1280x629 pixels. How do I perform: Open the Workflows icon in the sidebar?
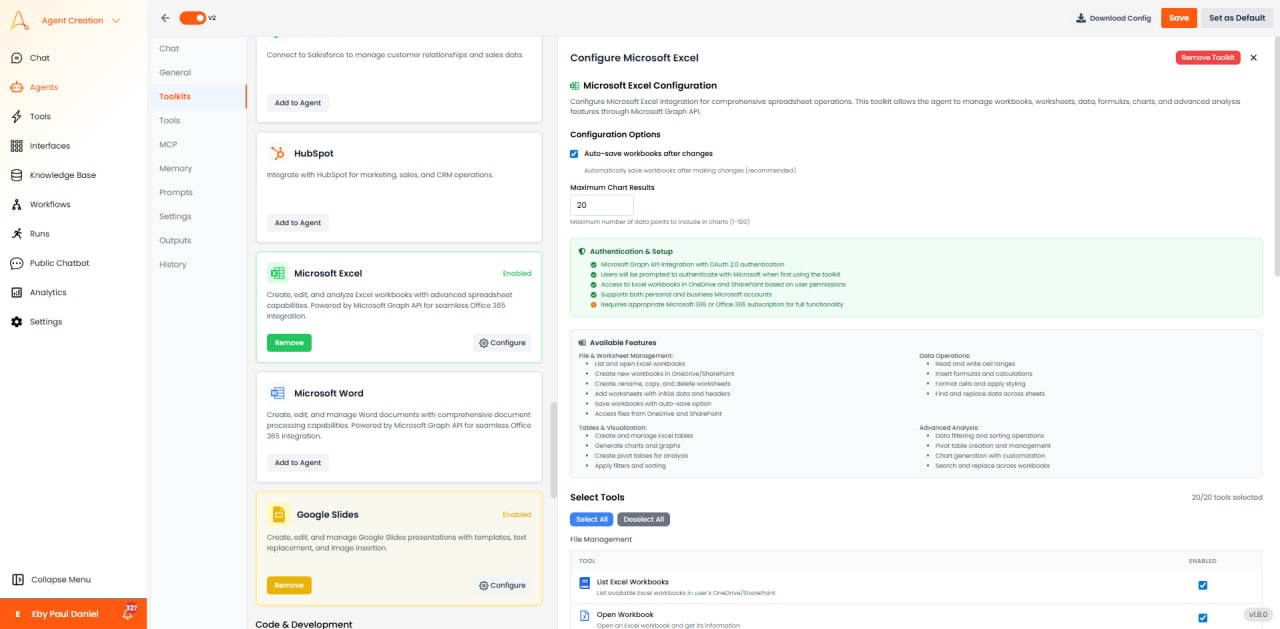pos(17,204)
